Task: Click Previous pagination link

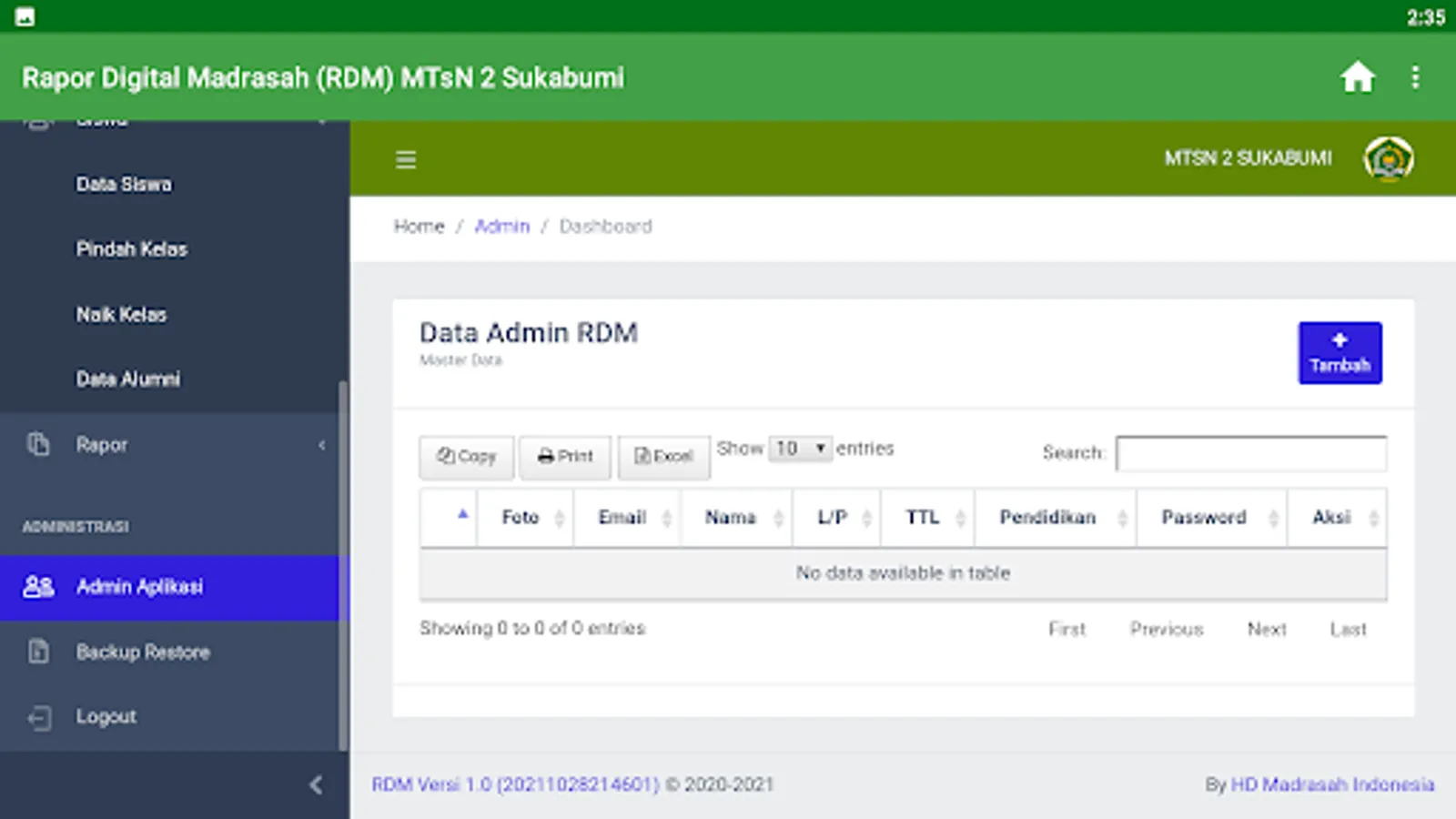Action: pyautogui.click(x=1167, y=630)
